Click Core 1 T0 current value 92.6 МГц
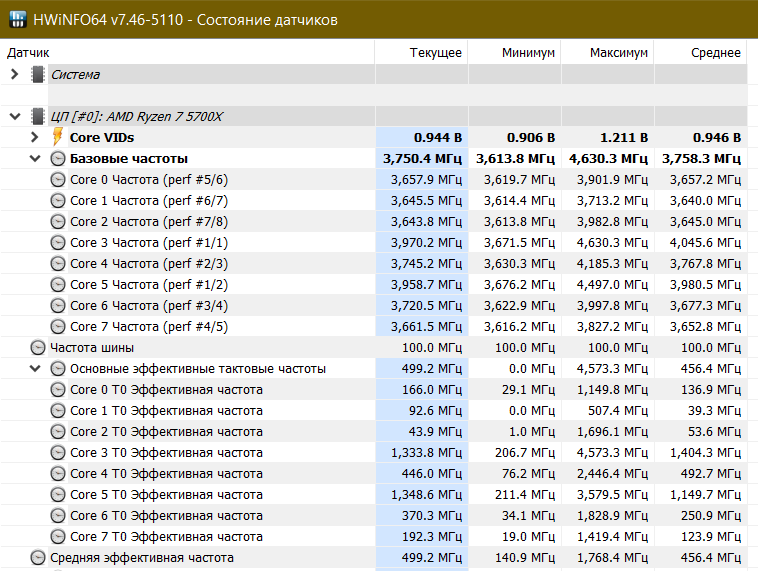This screenshot has height=571, width=758. point(435,411)
